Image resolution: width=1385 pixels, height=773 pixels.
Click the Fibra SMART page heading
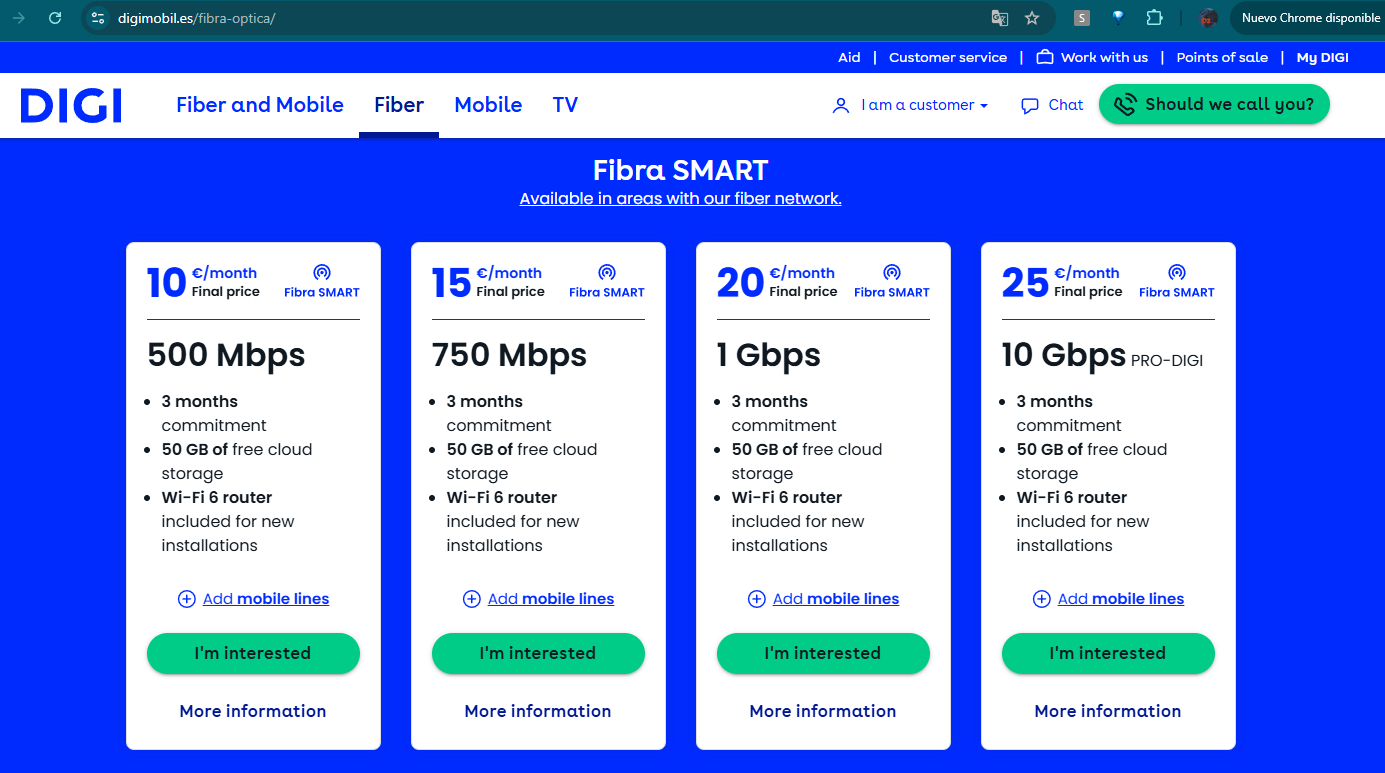681,169
